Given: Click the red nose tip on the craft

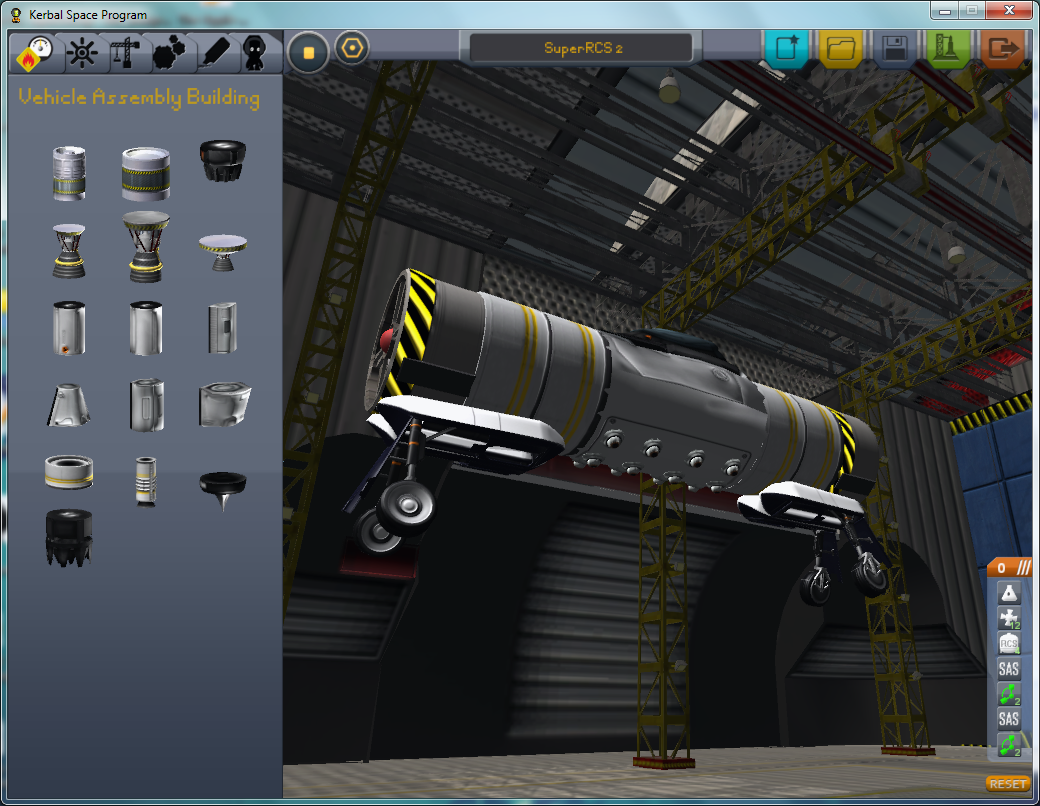Looking at the screenshot, I should pyautogui.click(x=386, y=340).
